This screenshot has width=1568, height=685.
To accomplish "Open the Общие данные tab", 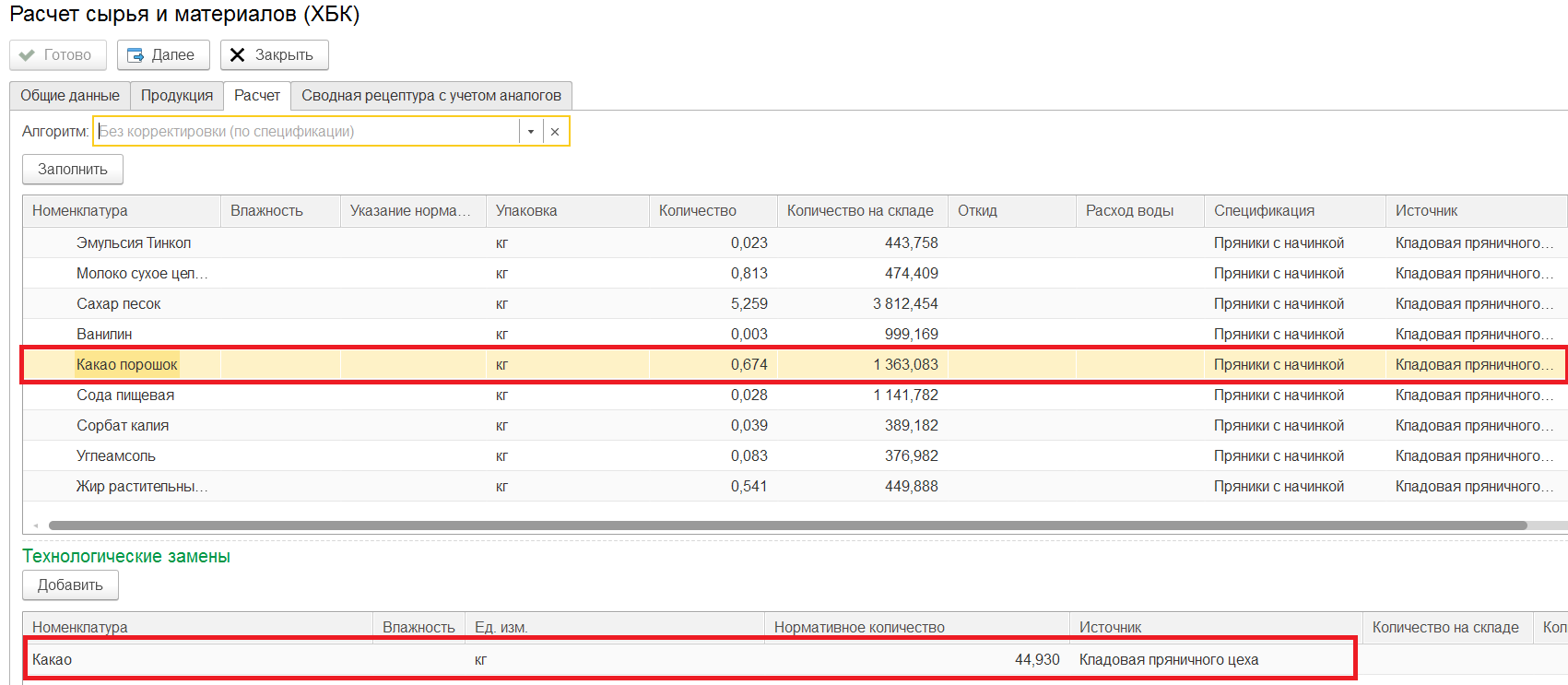I will click(70, 96).
